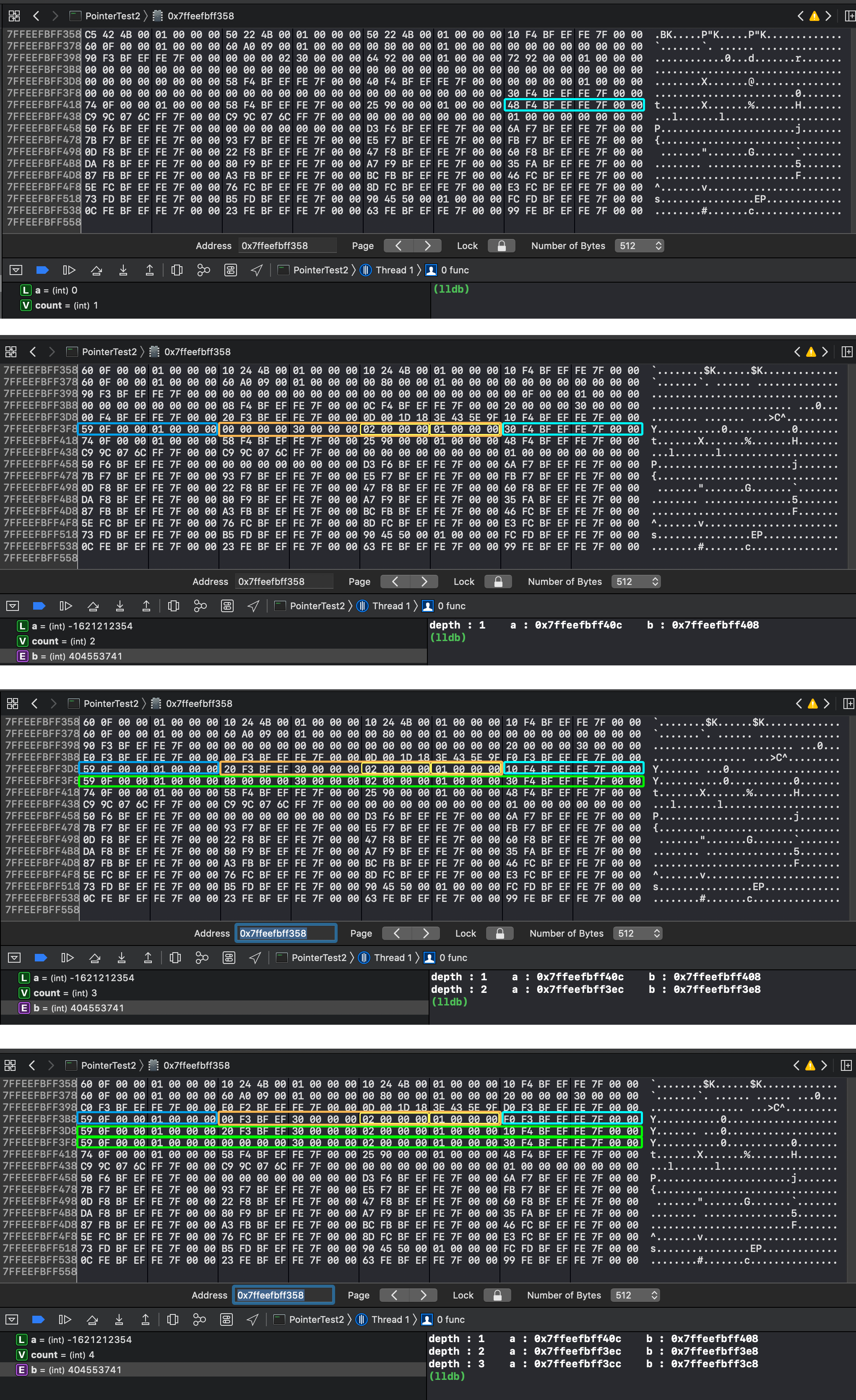Open Debug Memory Graph in second panel's debug bar
The width and height of the screenshot is (856, 1400).
click(200, 606)
